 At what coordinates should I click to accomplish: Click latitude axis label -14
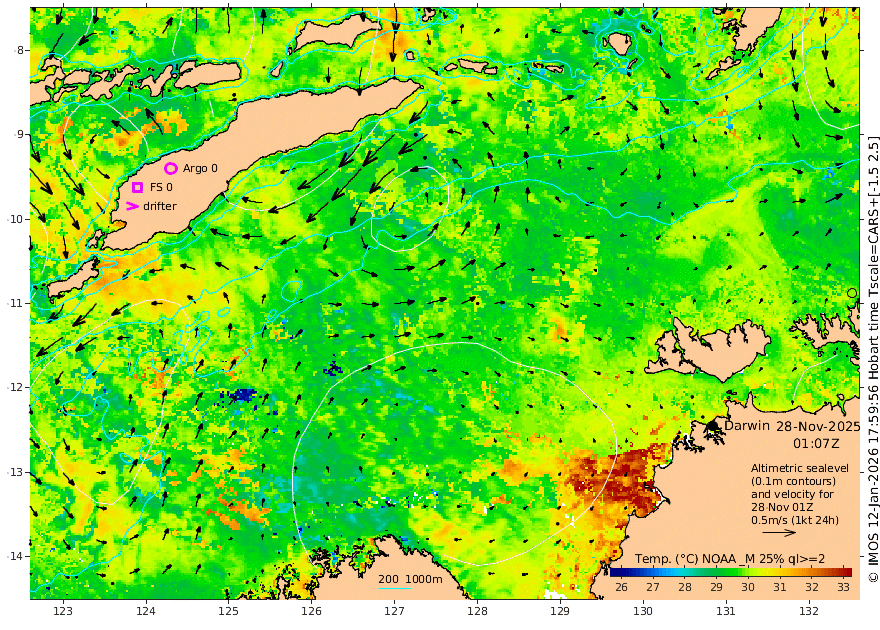pyautogui.click(x=15, y=556)
